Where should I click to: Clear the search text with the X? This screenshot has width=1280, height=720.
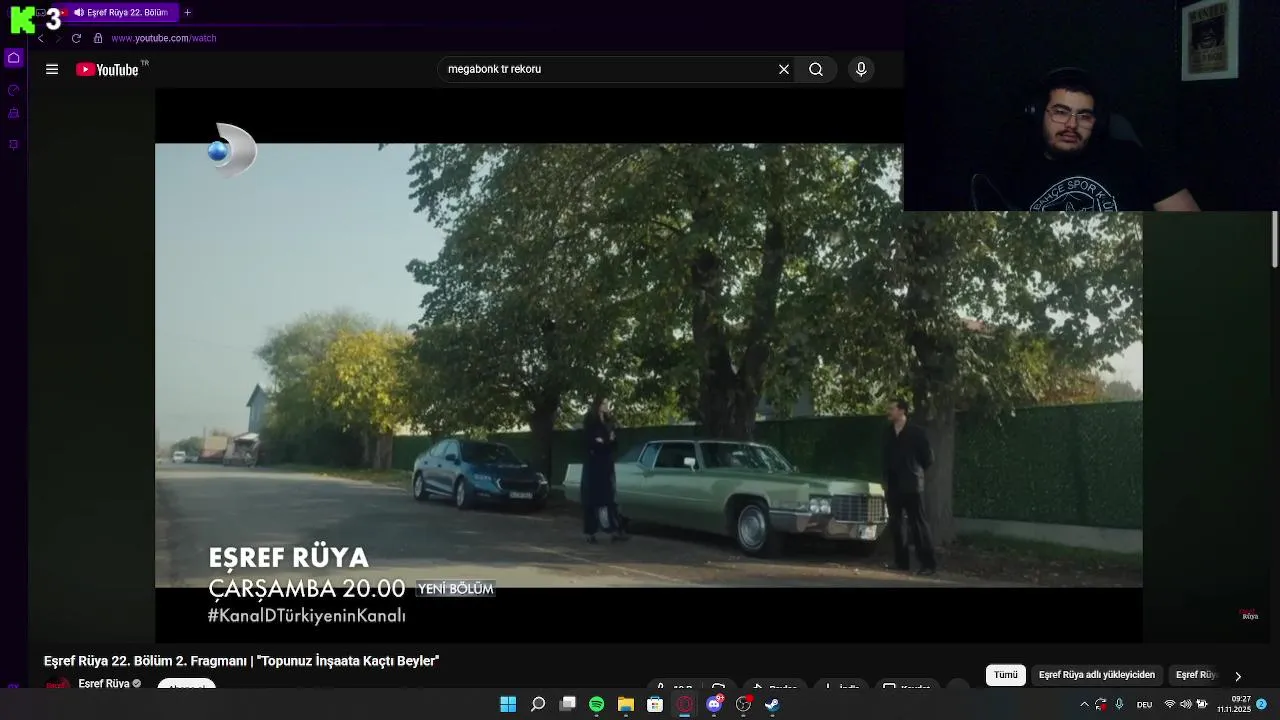click(784, 69)
